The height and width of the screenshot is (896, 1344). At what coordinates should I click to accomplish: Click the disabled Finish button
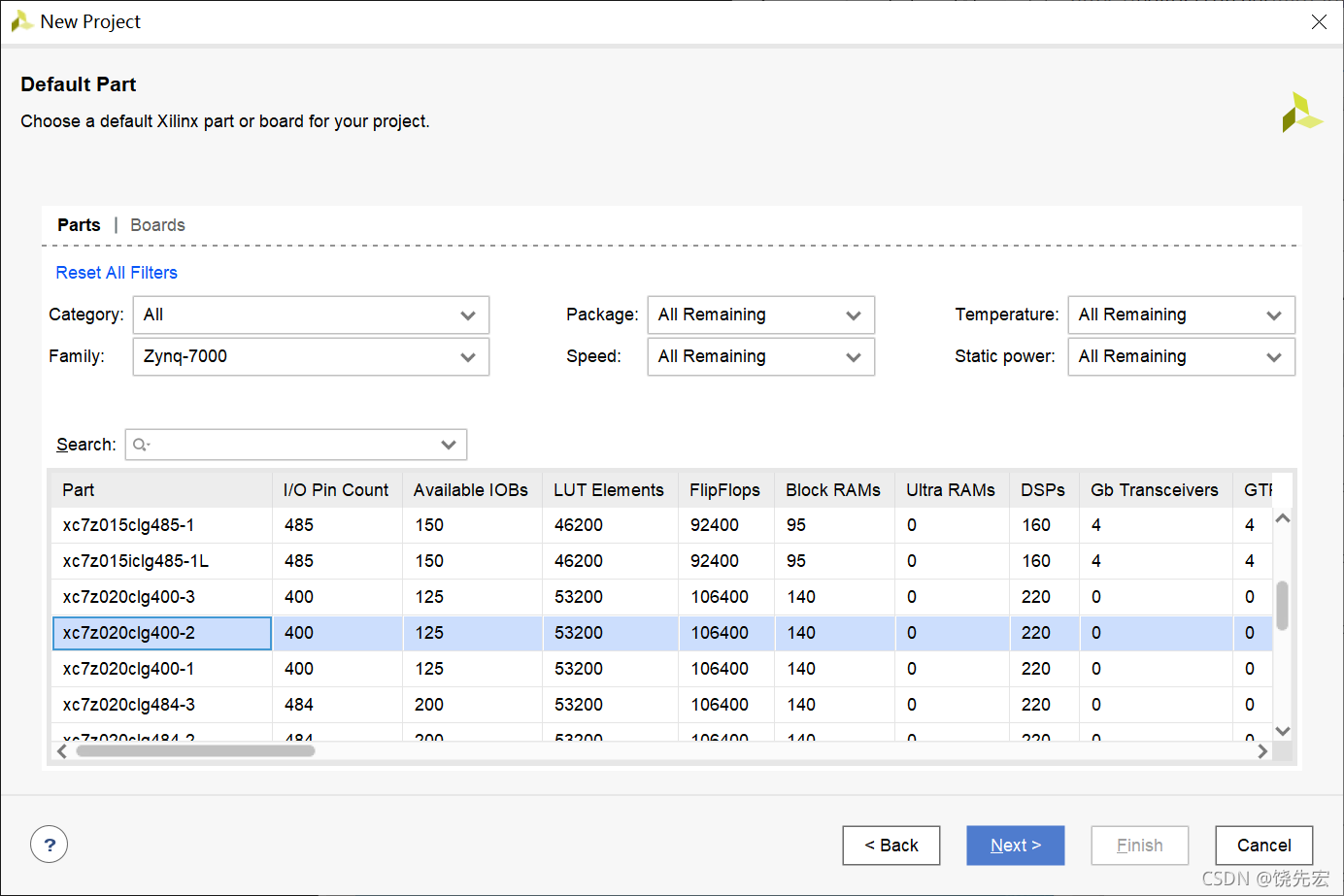[x=1140, y=846]
